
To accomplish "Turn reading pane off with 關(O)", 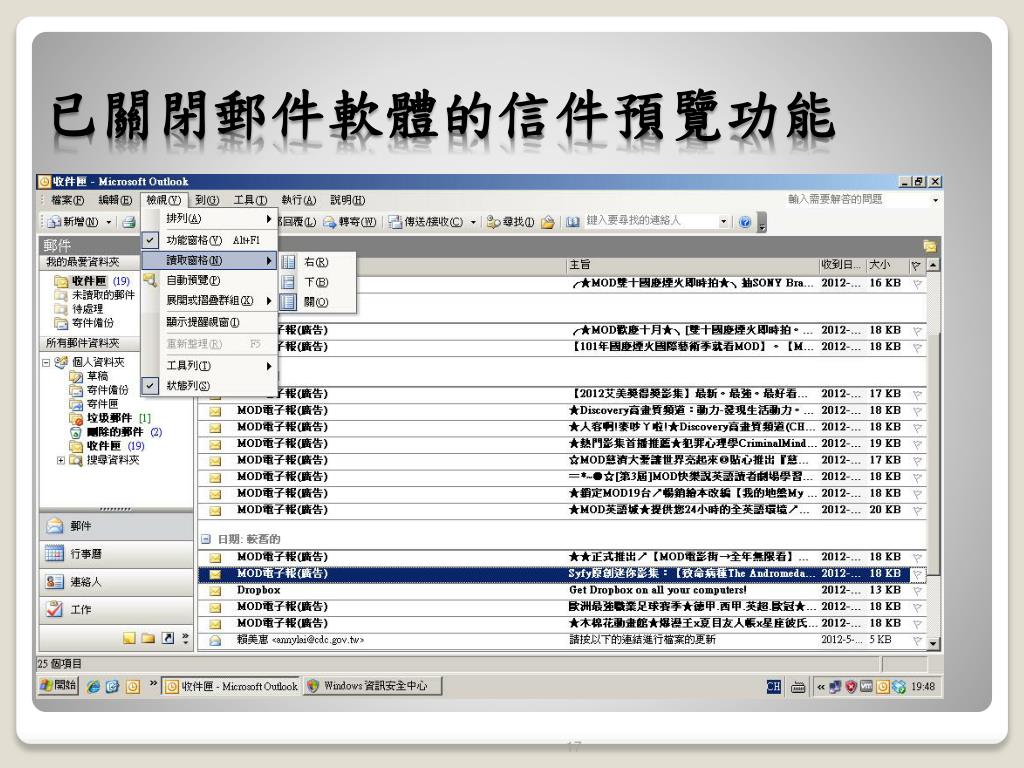I will click(x=317, y=302).
